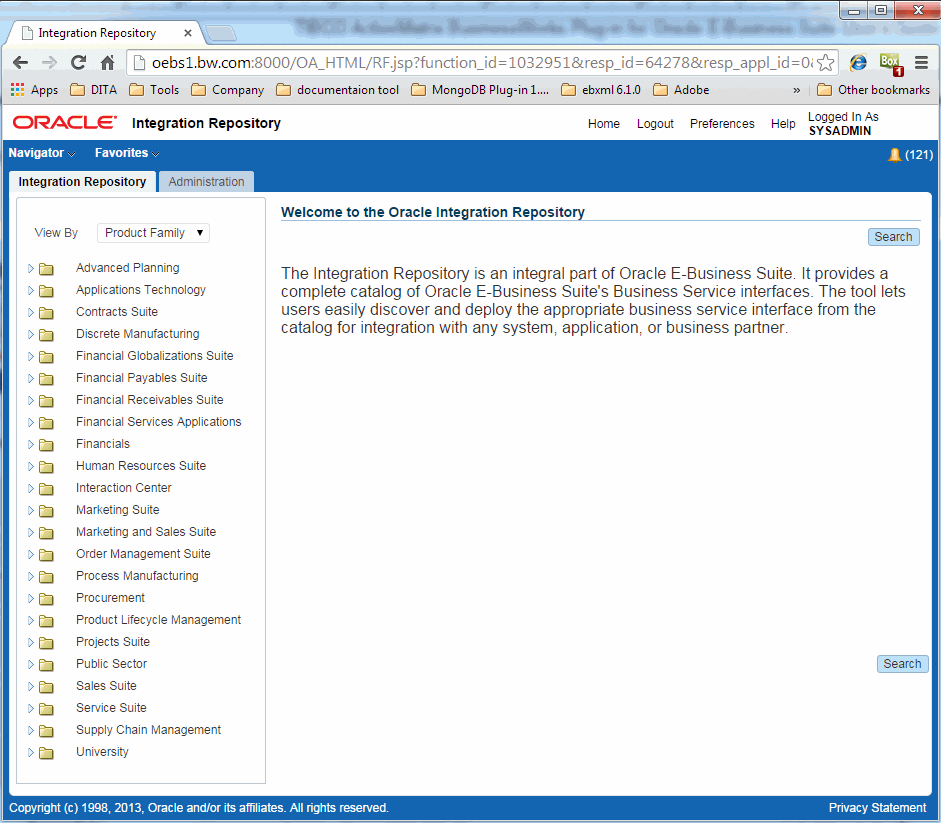Open Service Suite item
941x823 pixels.
(x=111, y=708)
